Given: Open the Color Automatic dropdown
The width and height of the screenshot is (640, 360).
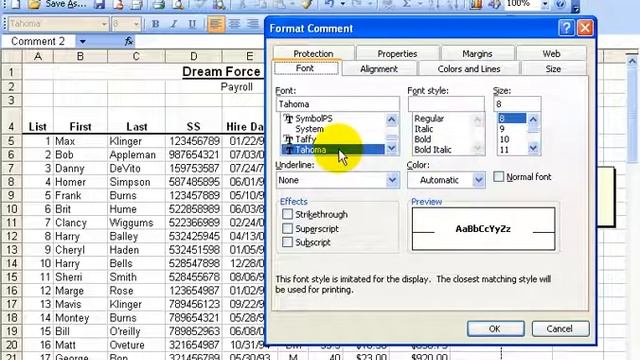Looking at the screenshot, I should coord(478,180).
